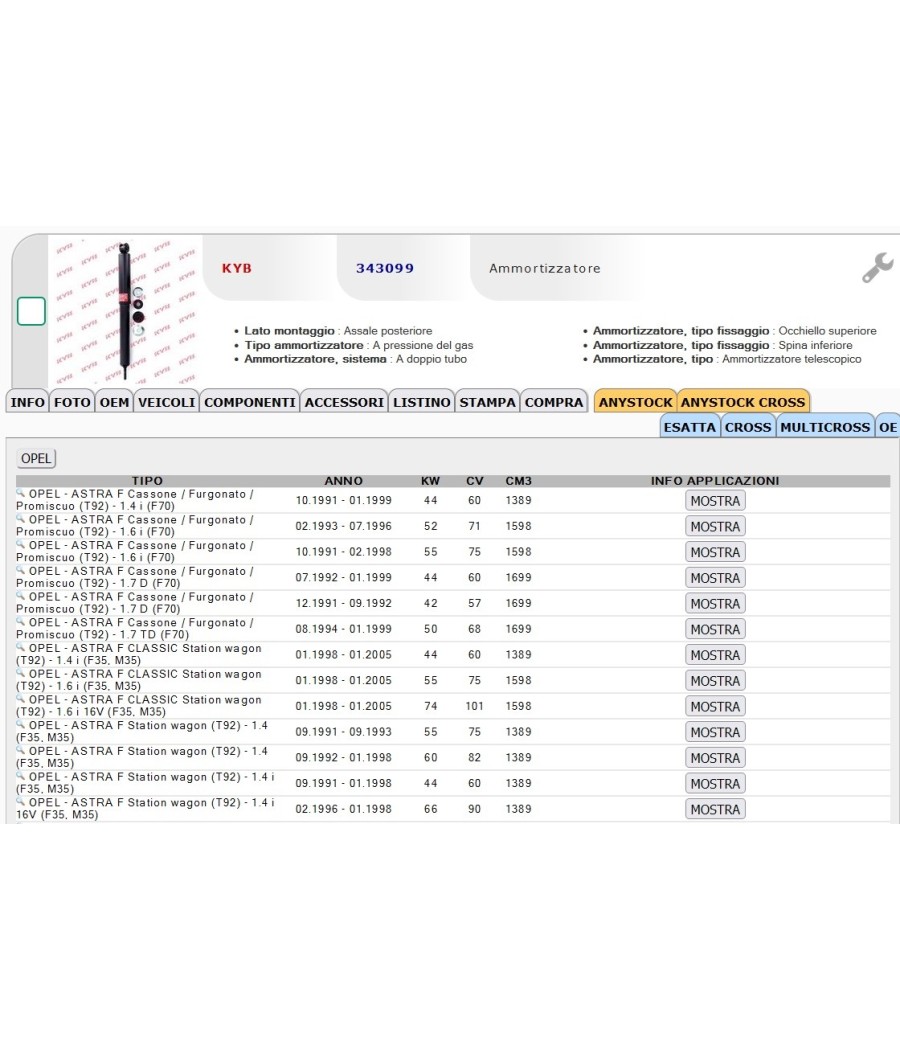Click MOSTRA for the CLASSIC 1.4 i row
Viewport: 900px width, 1050px height.
pyautogui.click(x=715, y=655)
